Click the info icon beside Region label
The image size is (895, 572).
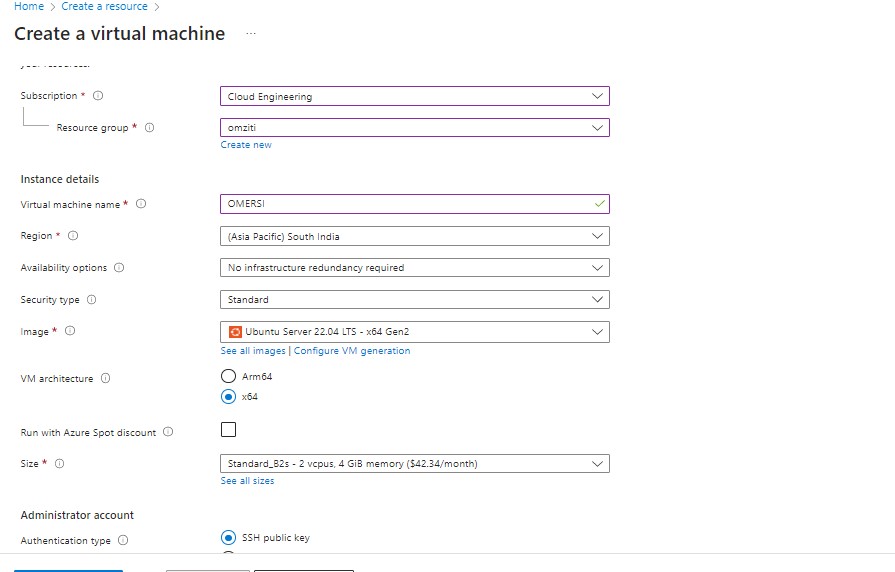pos(73,236)
